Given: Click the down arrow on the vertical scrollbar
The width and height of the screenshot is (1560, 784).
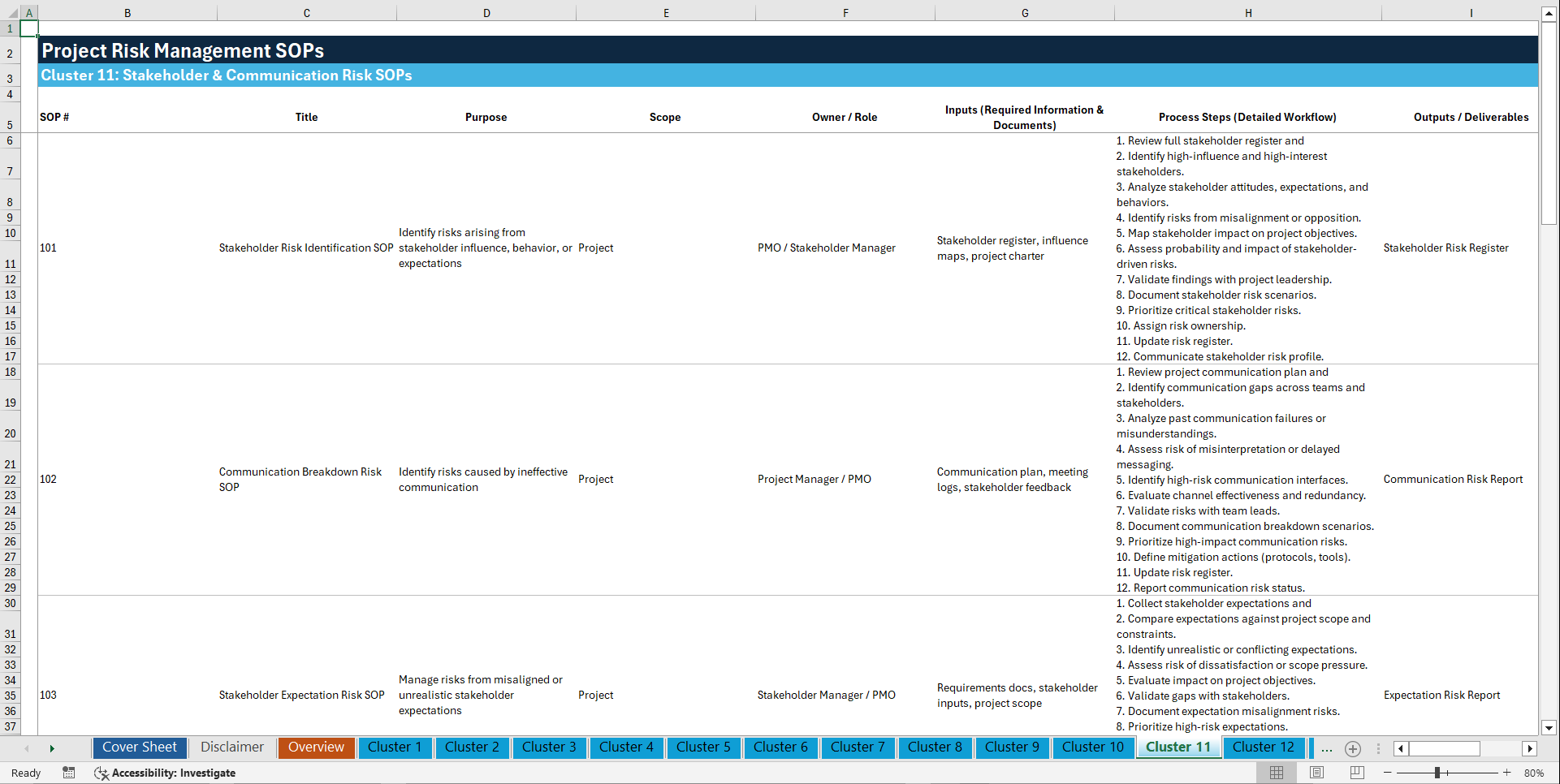Looking at the screenshot, I should pos(1549,728).
